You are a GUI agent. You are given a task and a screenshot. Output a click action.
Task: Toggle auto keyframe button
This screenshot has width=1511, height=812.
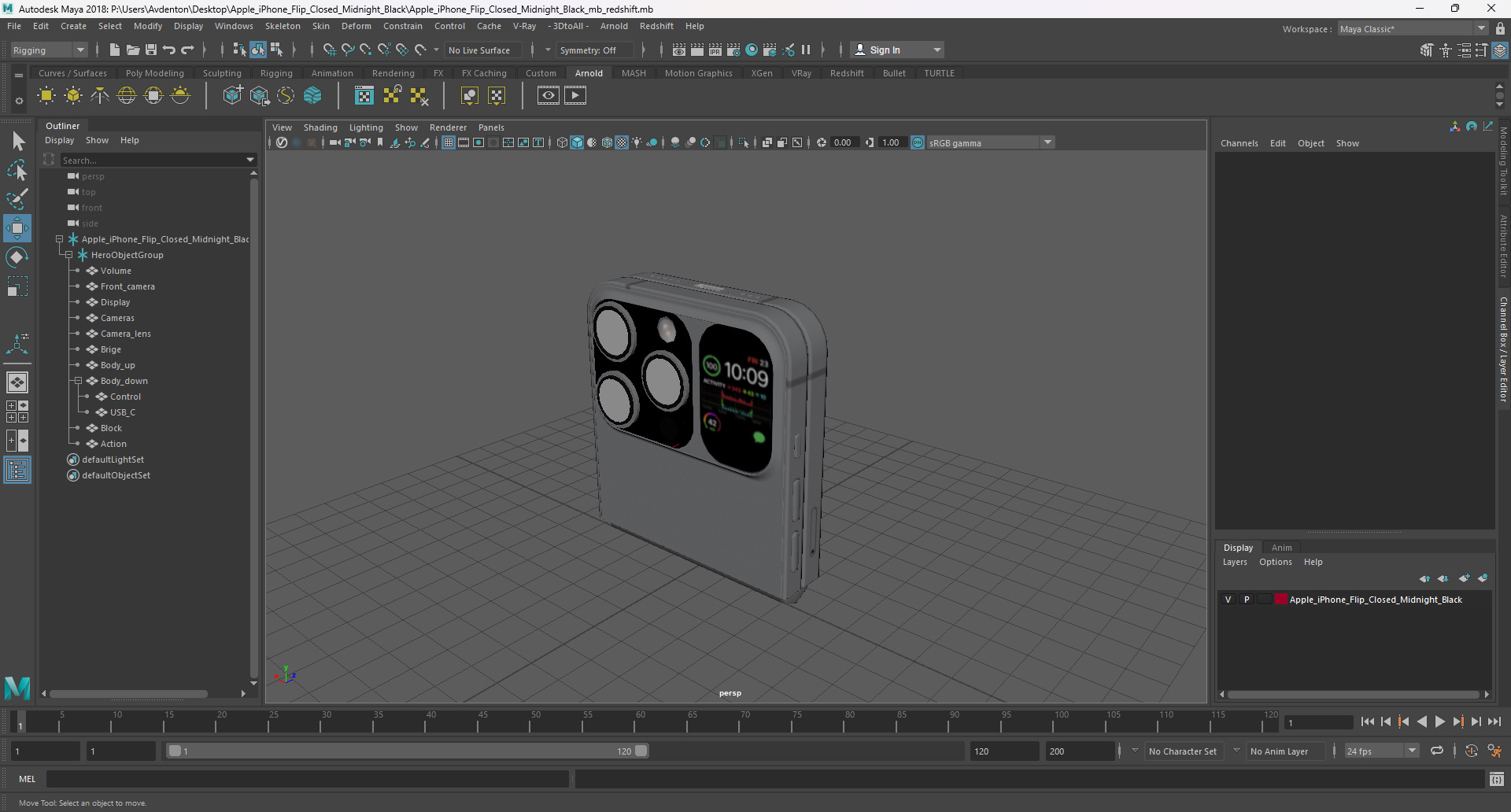[x=1472, y=751]
